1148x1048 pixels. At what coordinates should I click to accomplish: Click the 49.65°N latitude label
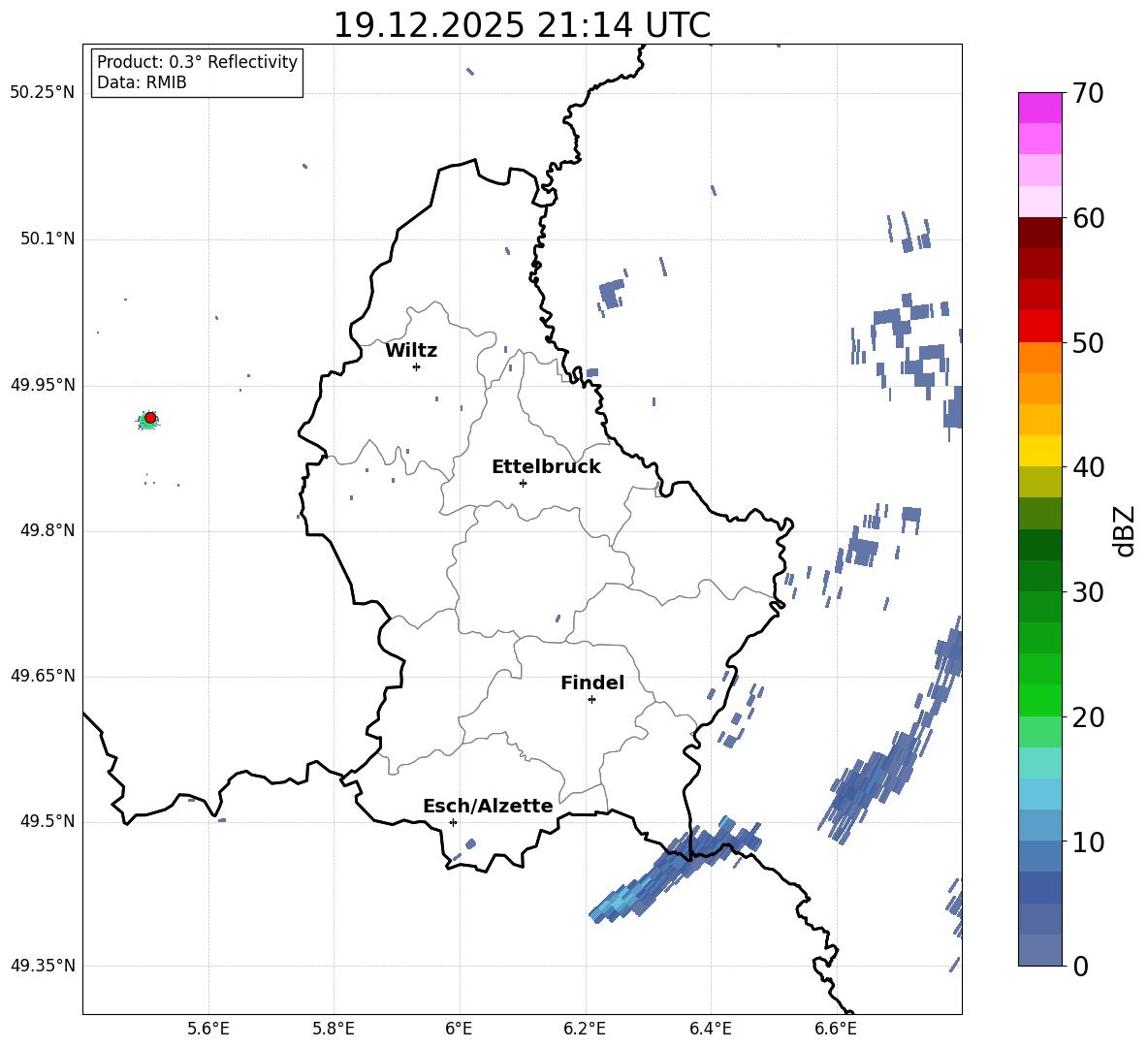43,676
